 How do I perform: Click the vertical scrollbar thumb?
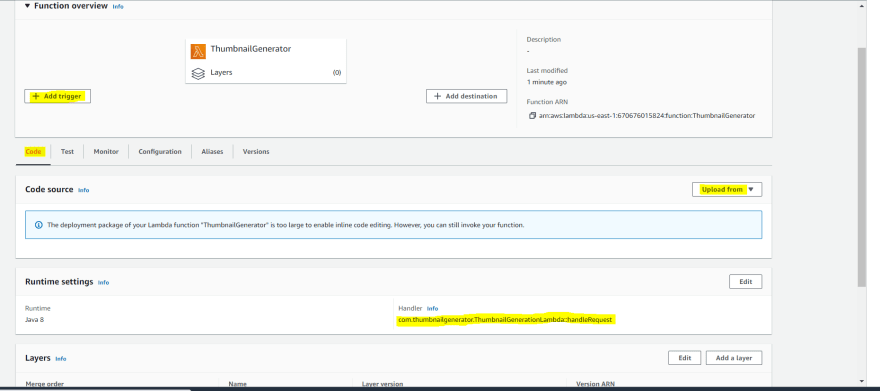pyautogui.click(x=861, y=167)
